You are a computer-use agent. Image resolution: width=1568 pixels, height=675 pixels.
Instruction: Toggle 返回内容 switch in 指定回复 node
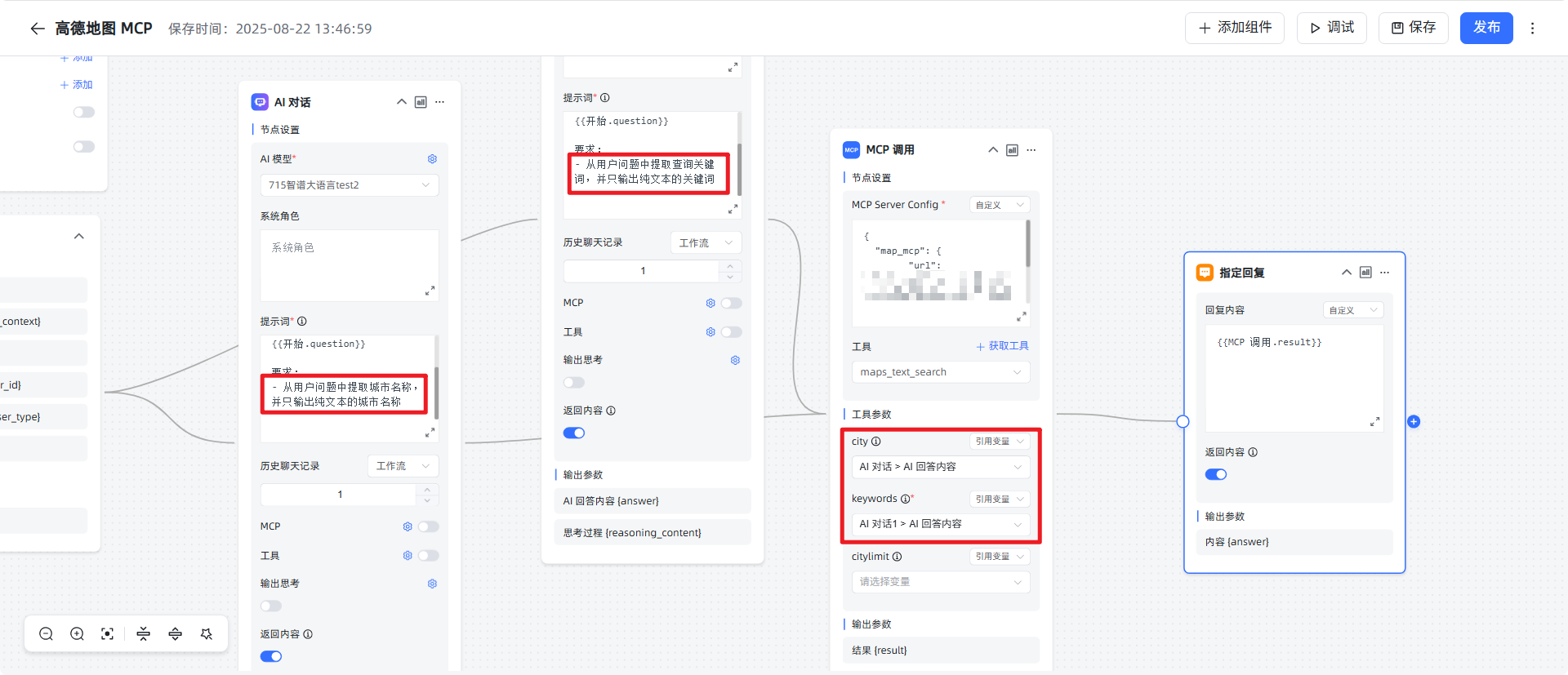pos(1216,475)
